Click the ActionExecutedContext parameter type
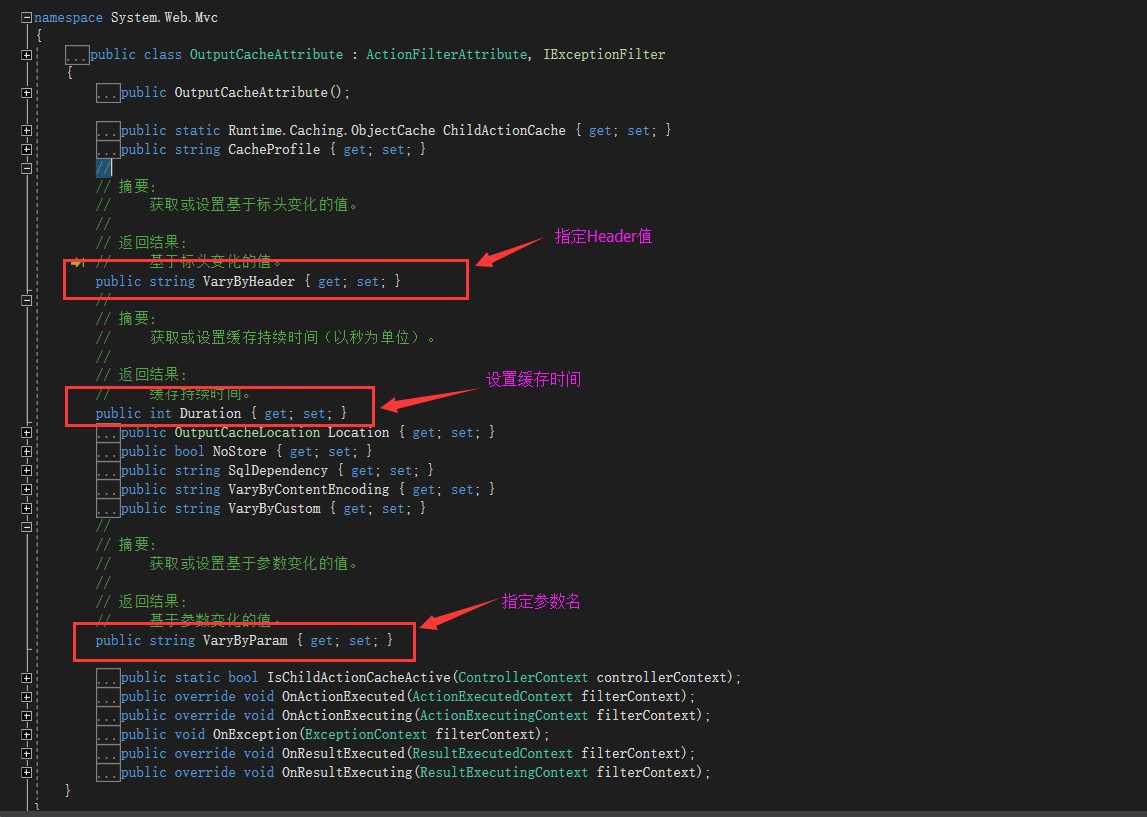The width and height of the screenshot is (1147, 817). pyautogui.click(x=492, y=697)
